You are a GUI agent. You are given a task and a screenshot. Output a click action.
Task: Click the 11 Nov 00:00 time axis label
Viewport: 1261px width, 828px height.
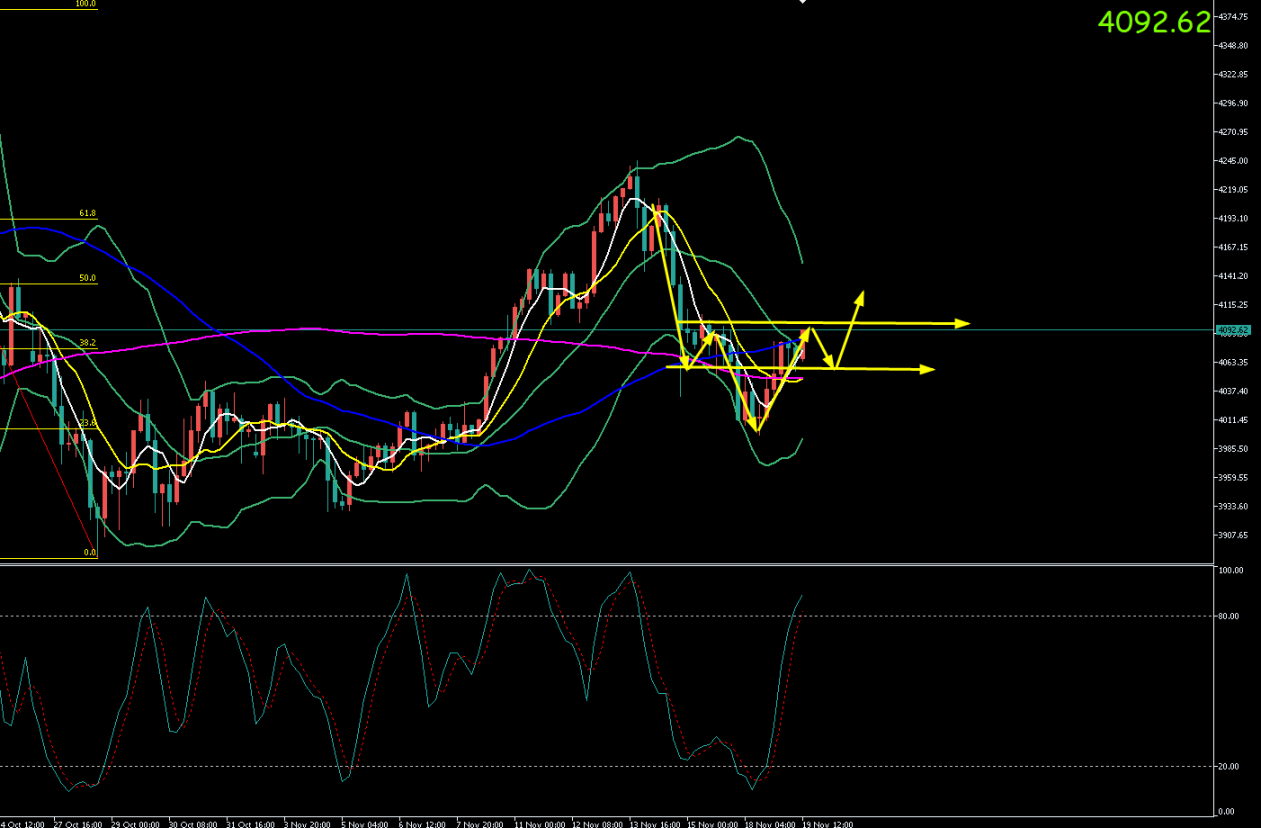535,822
